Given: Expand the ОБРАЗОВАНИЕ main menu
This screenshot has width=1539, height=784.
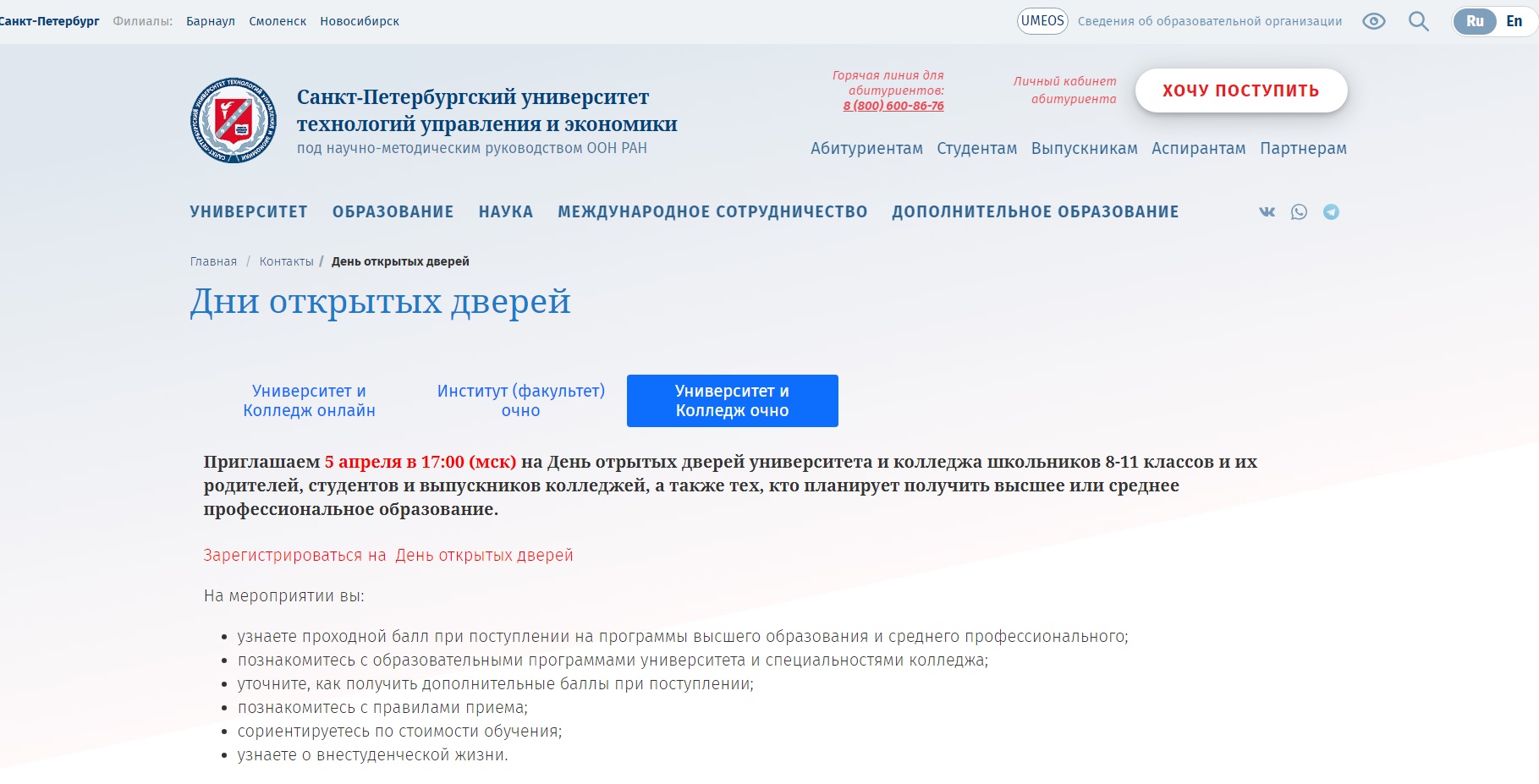Looking at the screenshot, I should pos(393,212).
